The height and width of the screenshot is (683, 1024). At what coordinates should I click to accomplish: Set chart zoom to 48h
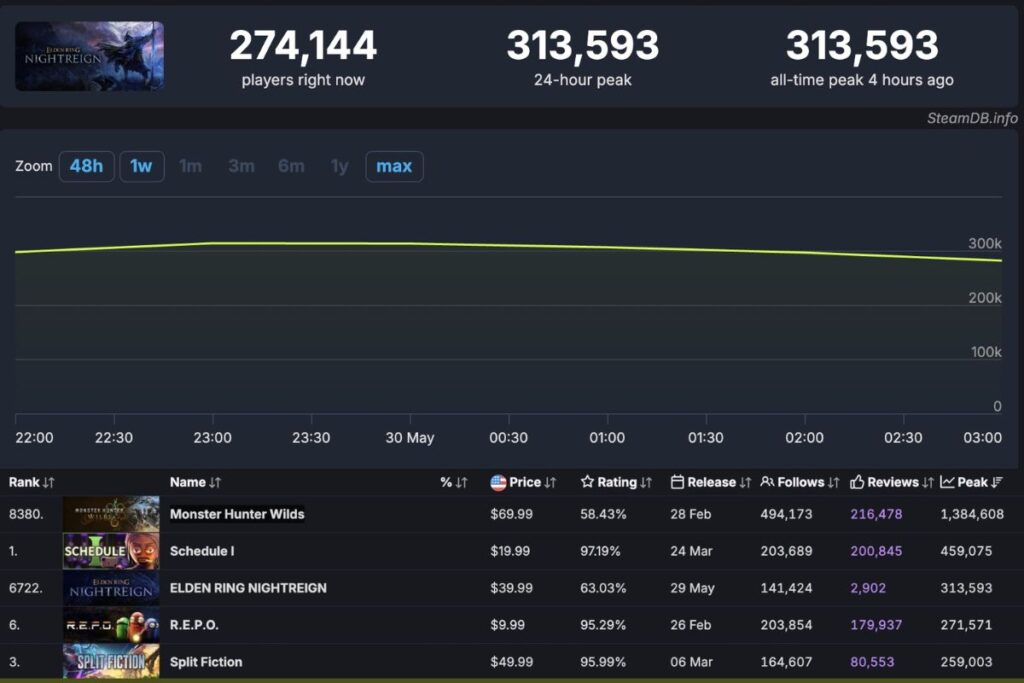[x=87, y=167]
